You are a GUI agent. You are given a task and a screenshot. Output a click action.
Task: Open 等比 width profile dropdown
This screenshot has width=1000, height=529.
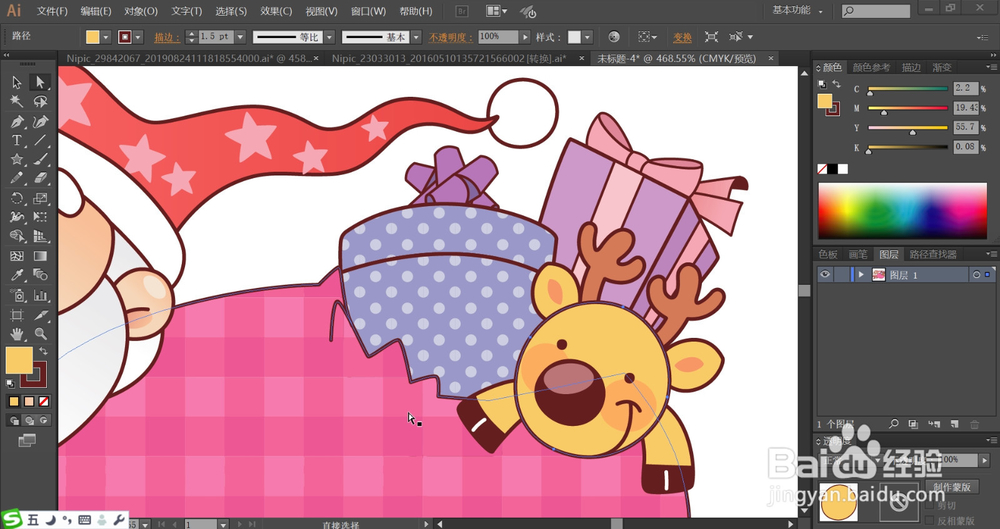[330, 38]
